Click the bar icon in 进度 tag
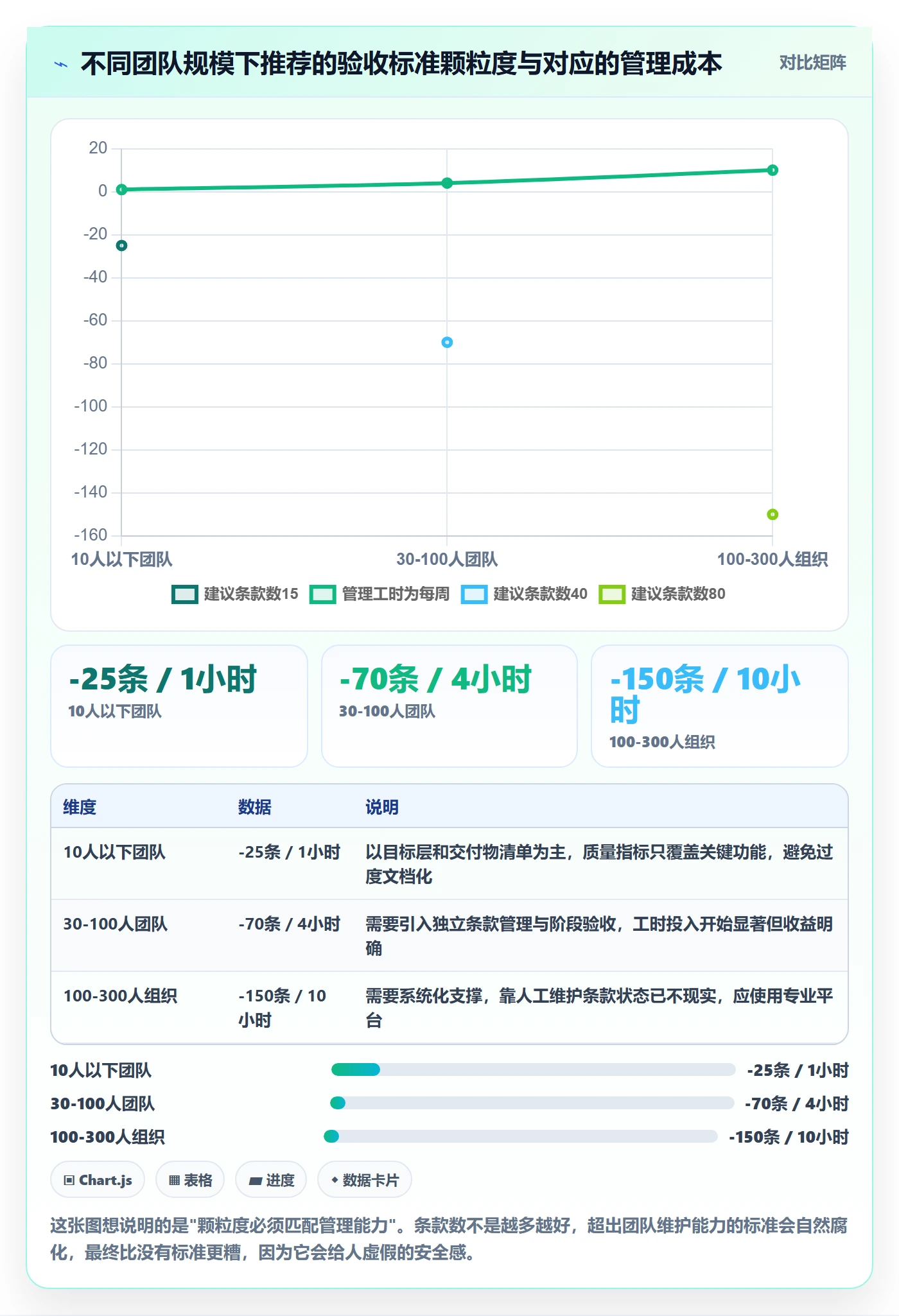 point(256,1181)
